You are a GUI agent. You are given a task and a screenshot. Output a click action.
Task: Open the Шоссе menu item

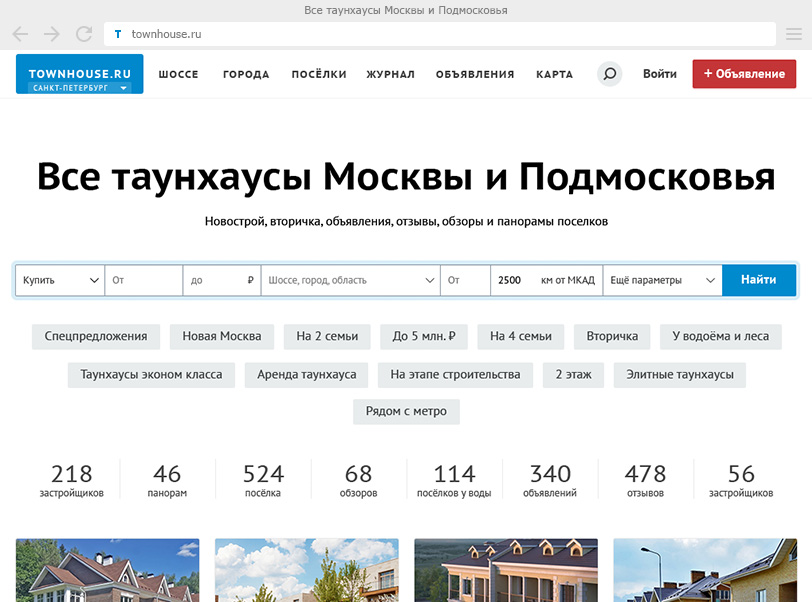coord(178,74)
